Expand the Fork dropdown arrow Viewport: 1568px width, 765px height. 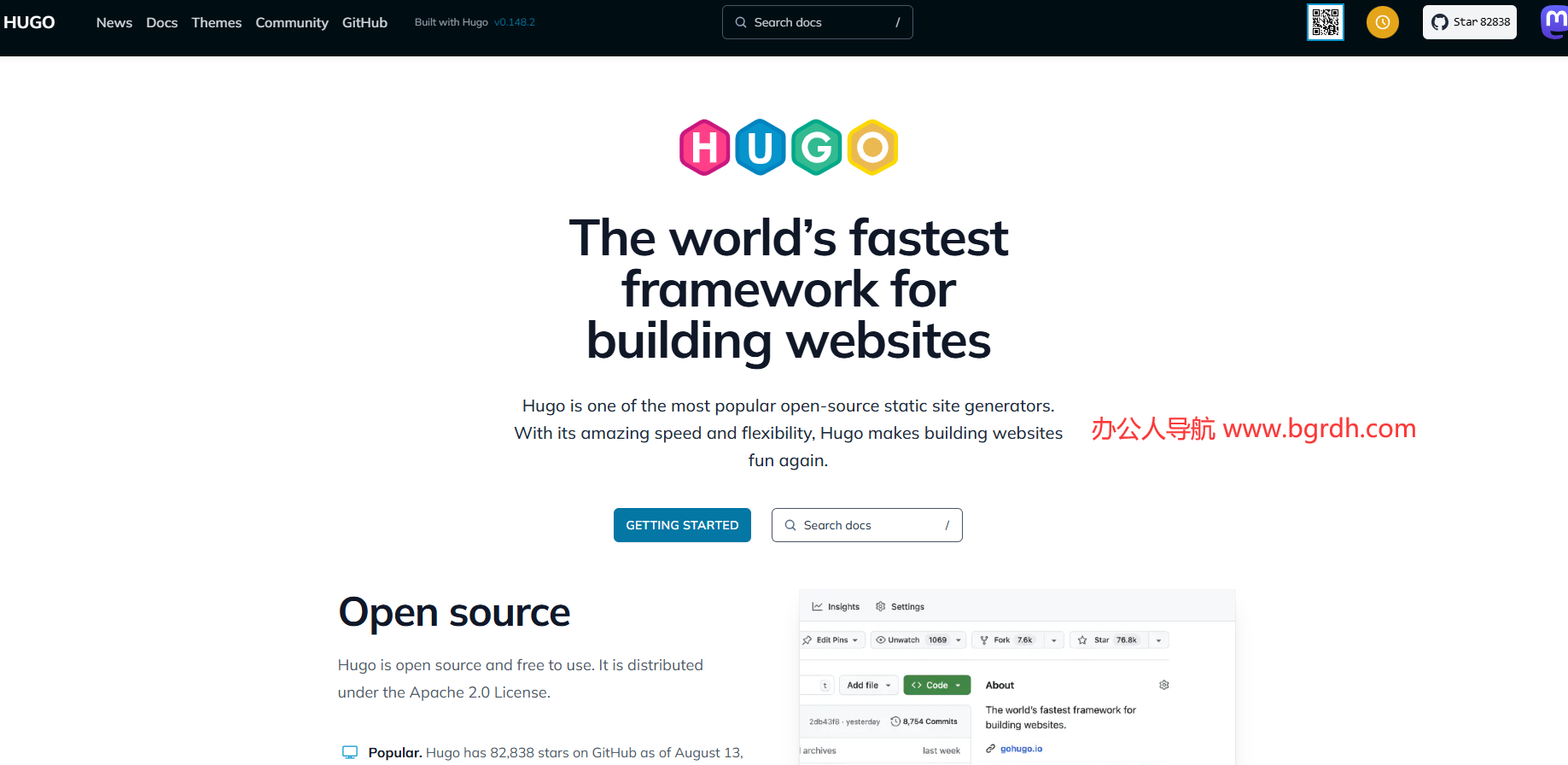point(1054,640)
